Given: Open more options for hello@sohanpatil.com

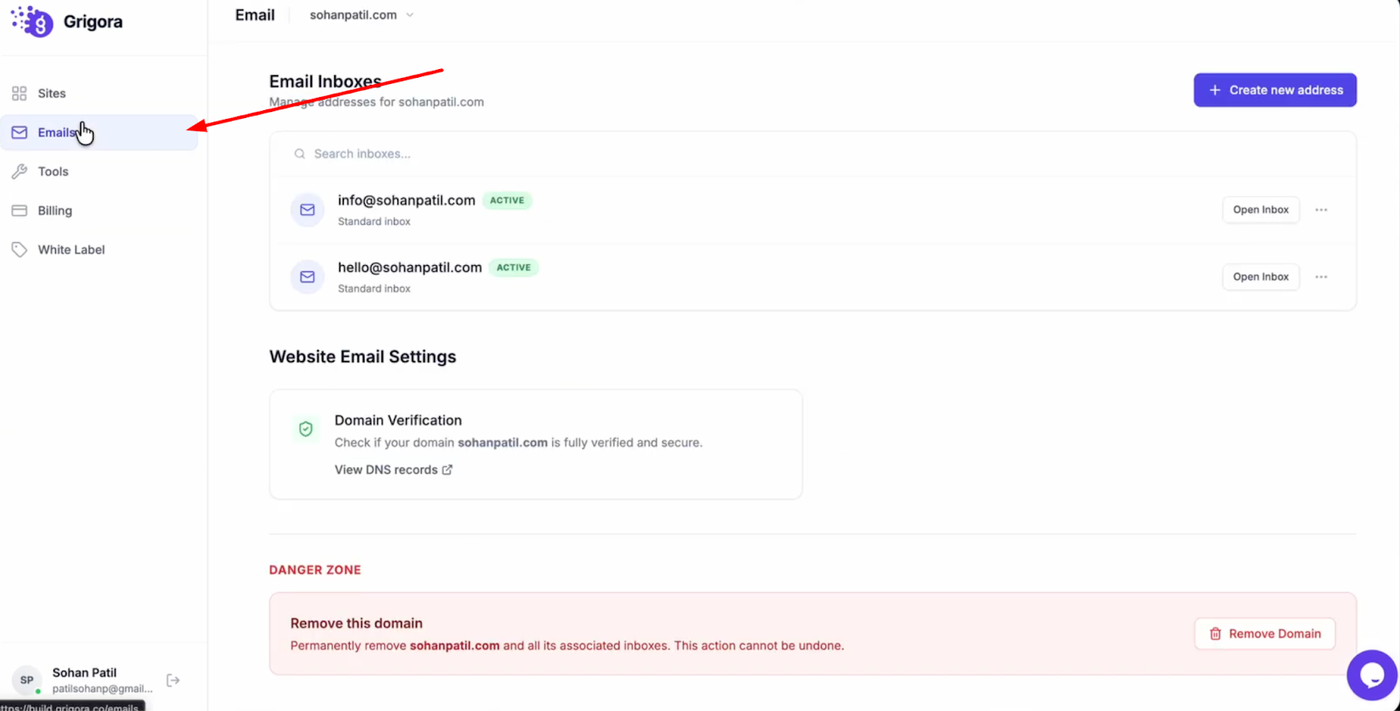Looking at the screenshot, I should (x=1321, y=277).
